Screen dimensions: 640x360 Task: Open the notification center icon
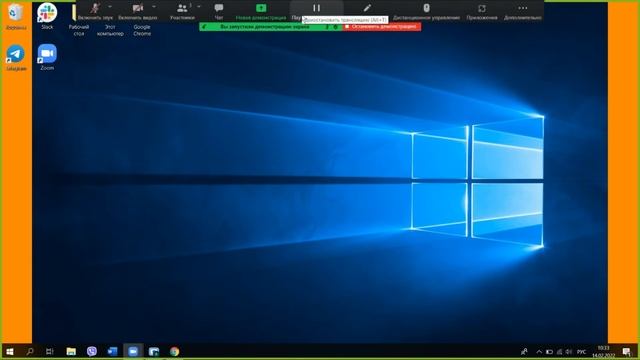coord(627,351)
